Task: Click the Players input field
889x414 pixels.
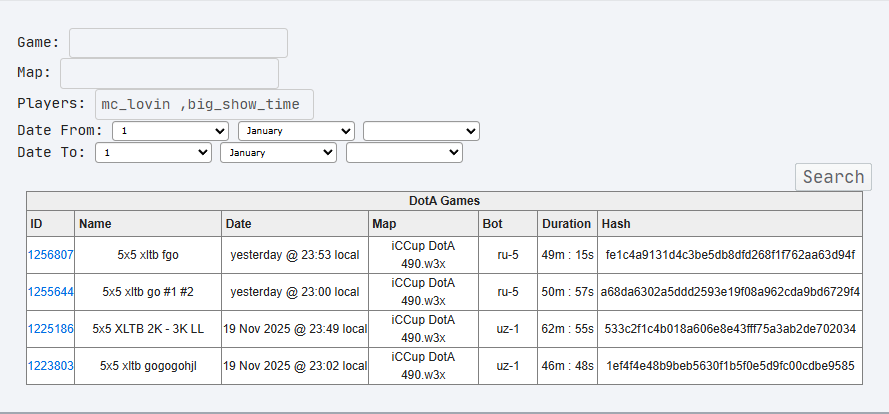Action: tap(204, 104)
